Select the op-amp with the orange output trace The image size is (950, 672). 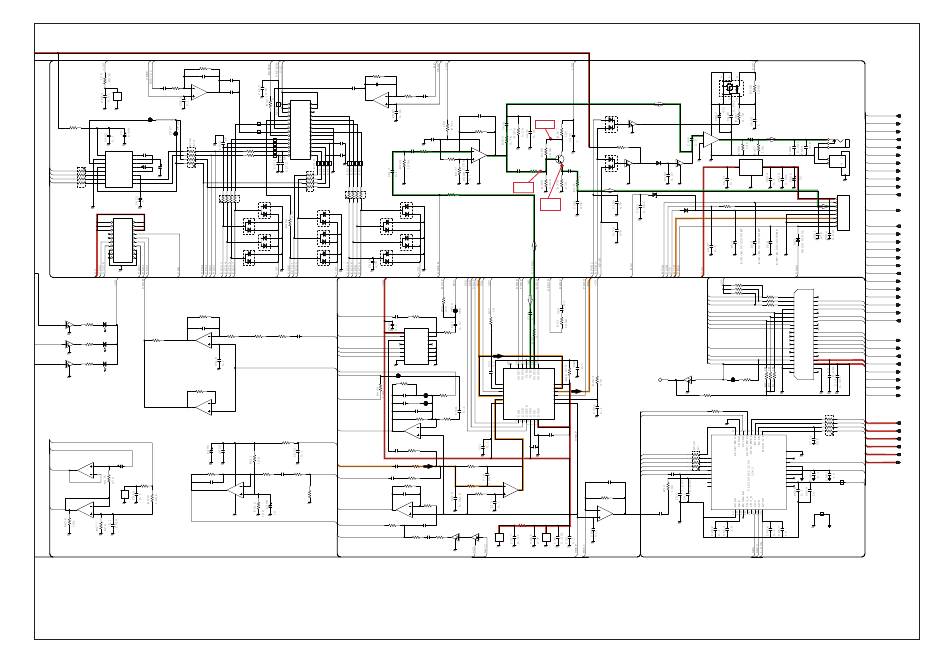pyautogui.click(x=511, y=490)
